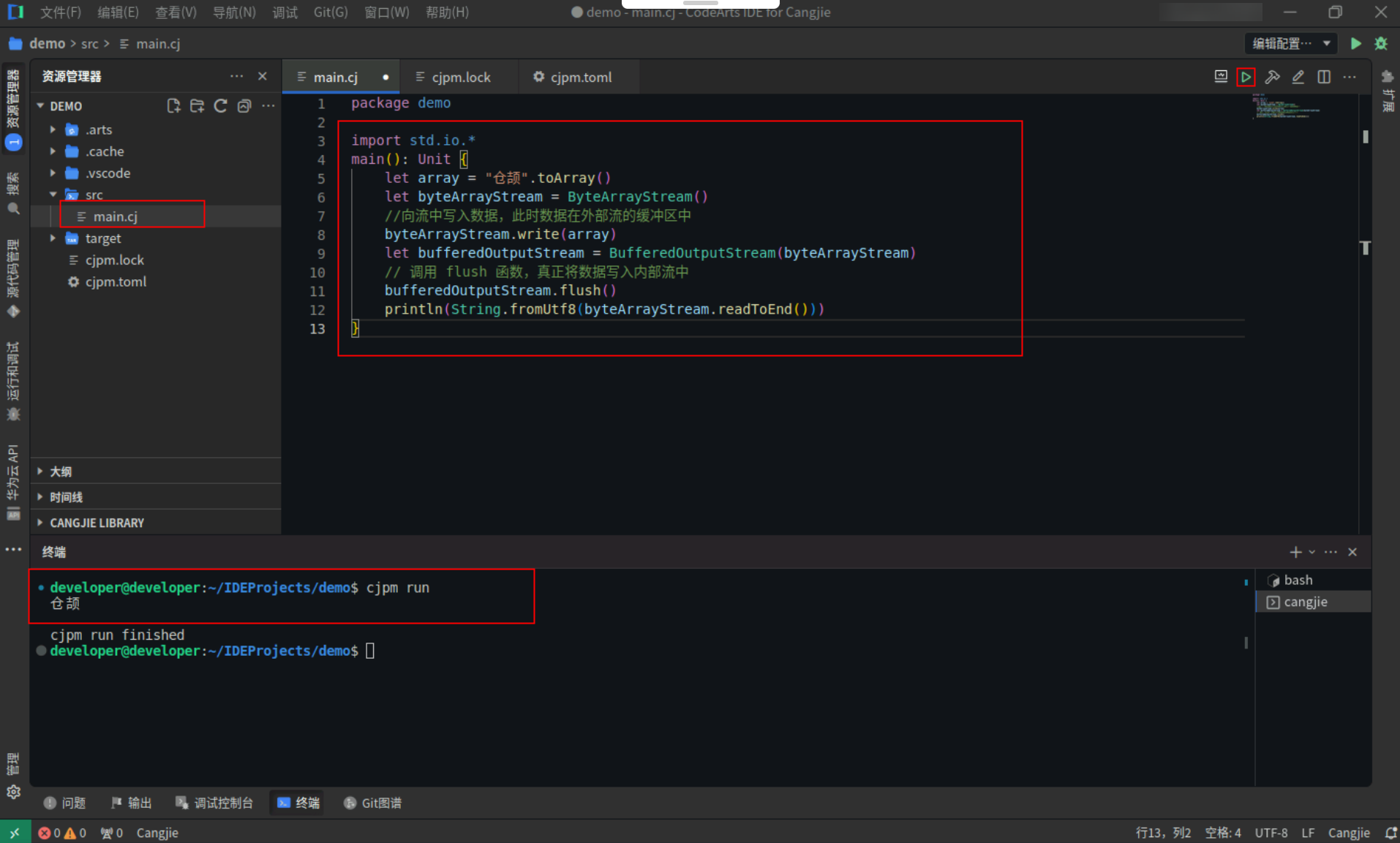Change indentation via 空格:4 in status bar
The height and width of the screenshot is (843, 1400).
click(x=1223, y=833)
